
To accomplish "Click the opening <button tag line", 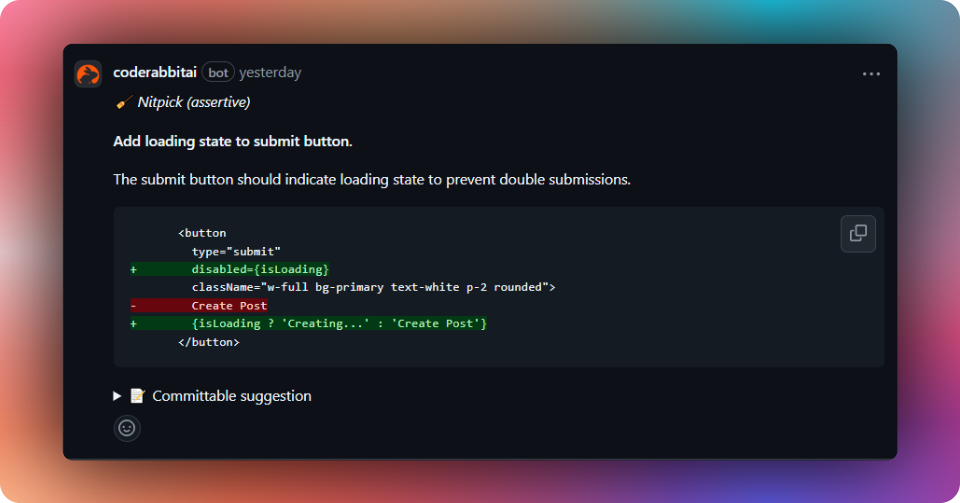I will point(202,233).
